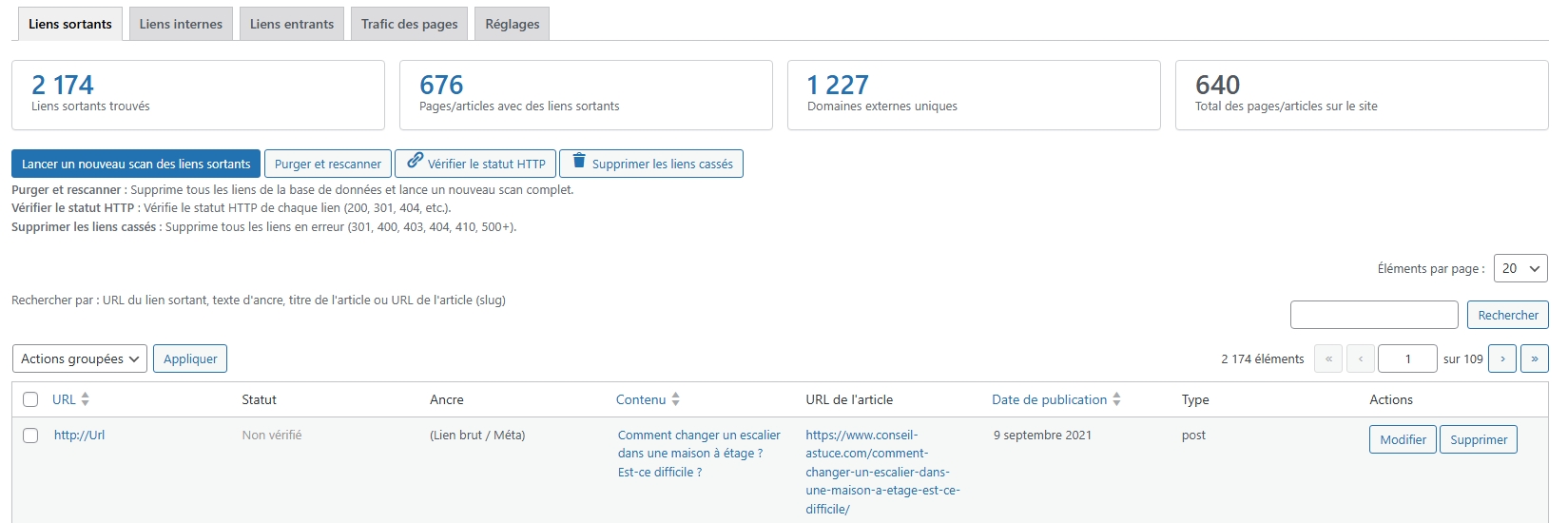This screenshot has width=1568, height=523.
Task: Click the 2 174 Liens sortants trouvés card
Action: 198,95
